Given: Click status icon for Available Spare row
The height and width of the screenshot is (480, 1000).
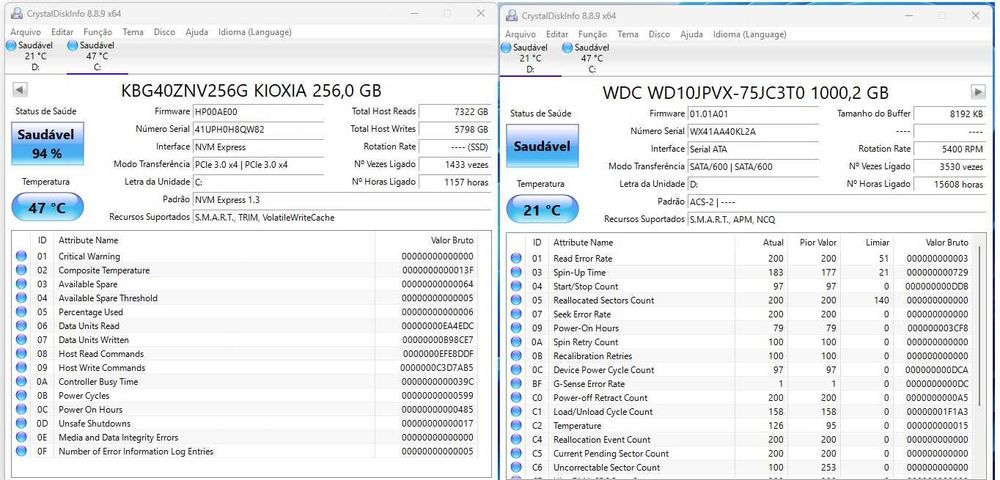Looking at the screenshot, I should (x=22, y=284).
